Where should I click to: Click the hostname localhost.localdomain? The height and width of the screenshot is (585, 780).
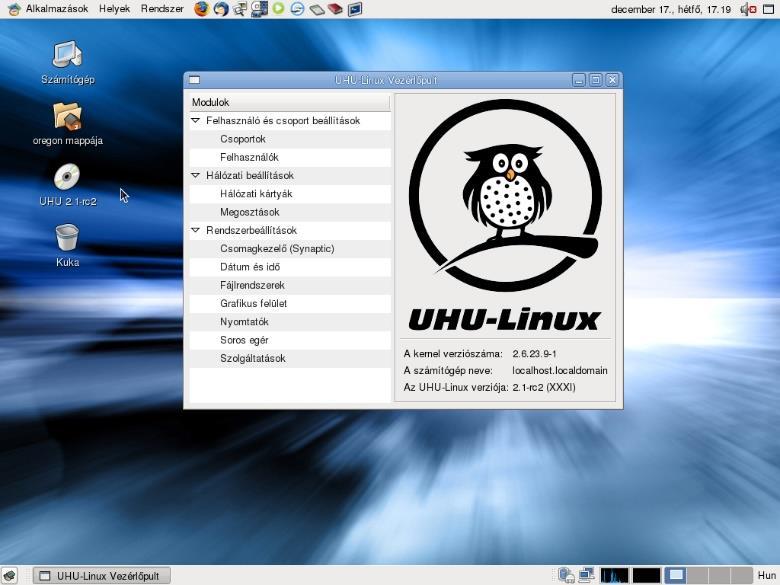(x=560, y=371)
